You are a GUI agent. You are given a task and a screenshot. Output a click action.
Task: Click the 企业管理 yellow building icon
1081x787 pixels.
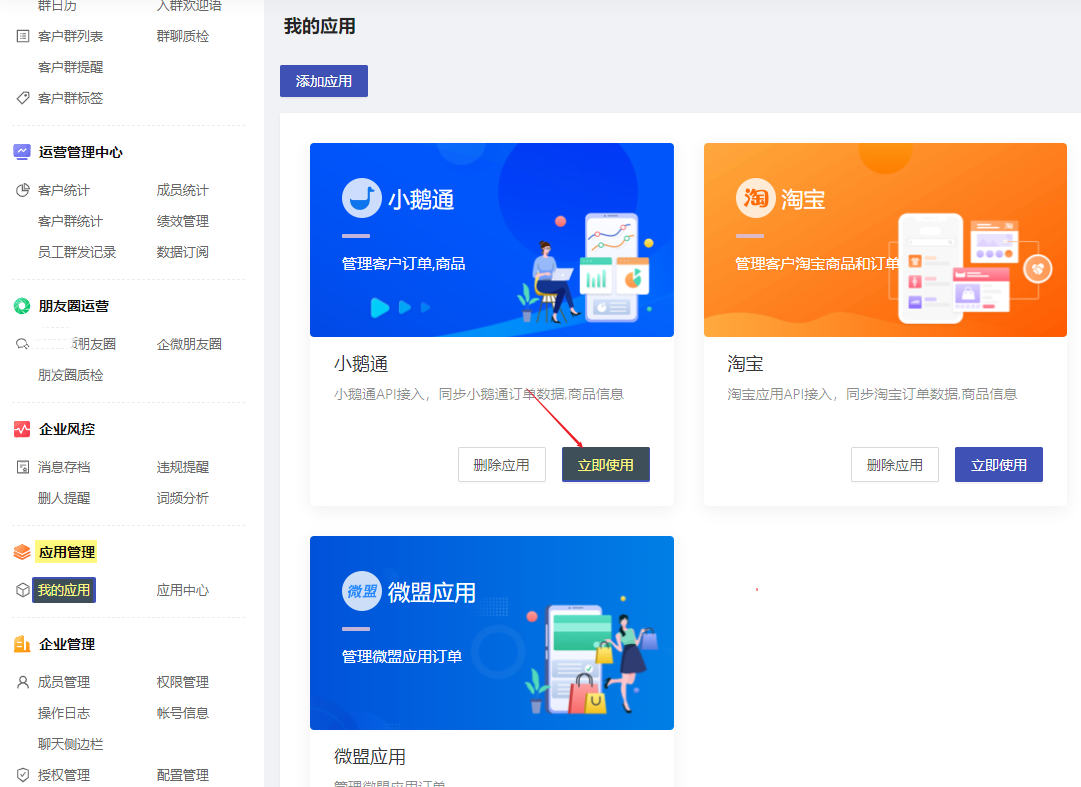(22, 644)
